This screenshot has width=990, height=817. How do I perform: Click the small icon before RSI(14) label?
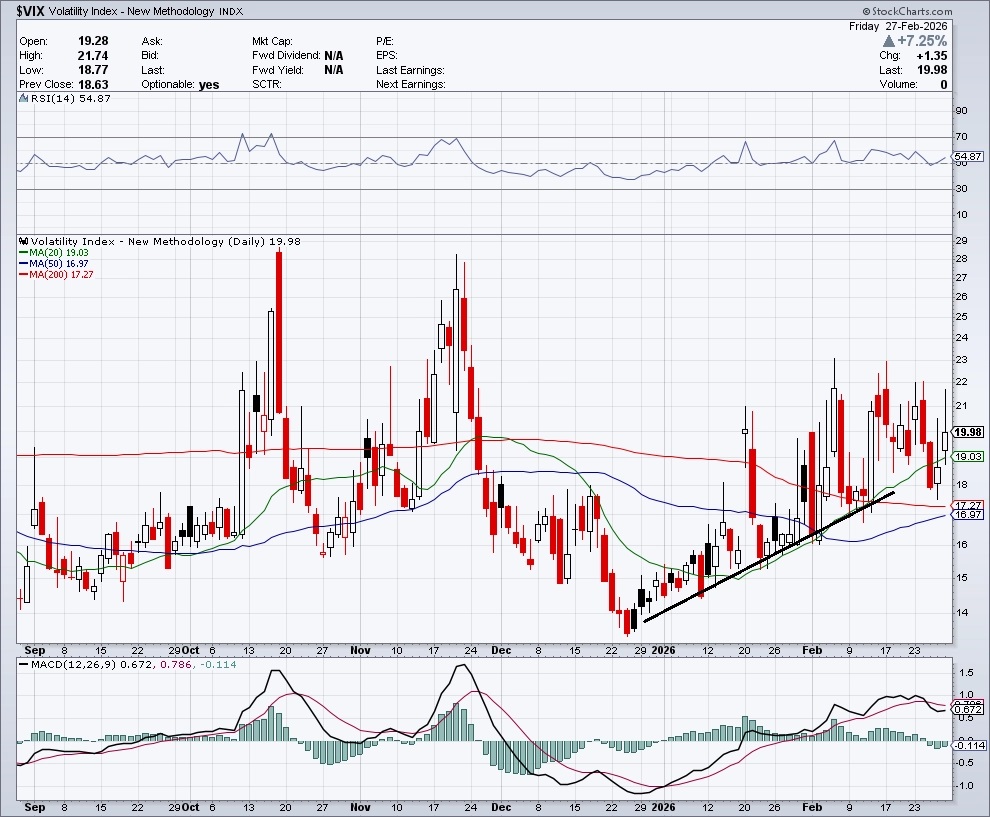pos(22,98)
